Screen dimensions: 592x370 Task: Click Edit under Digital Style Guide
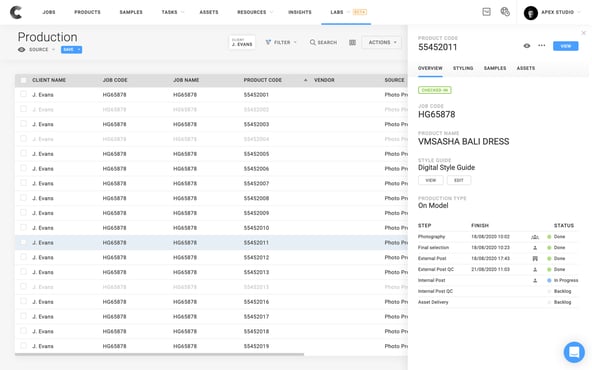(459, 180)
